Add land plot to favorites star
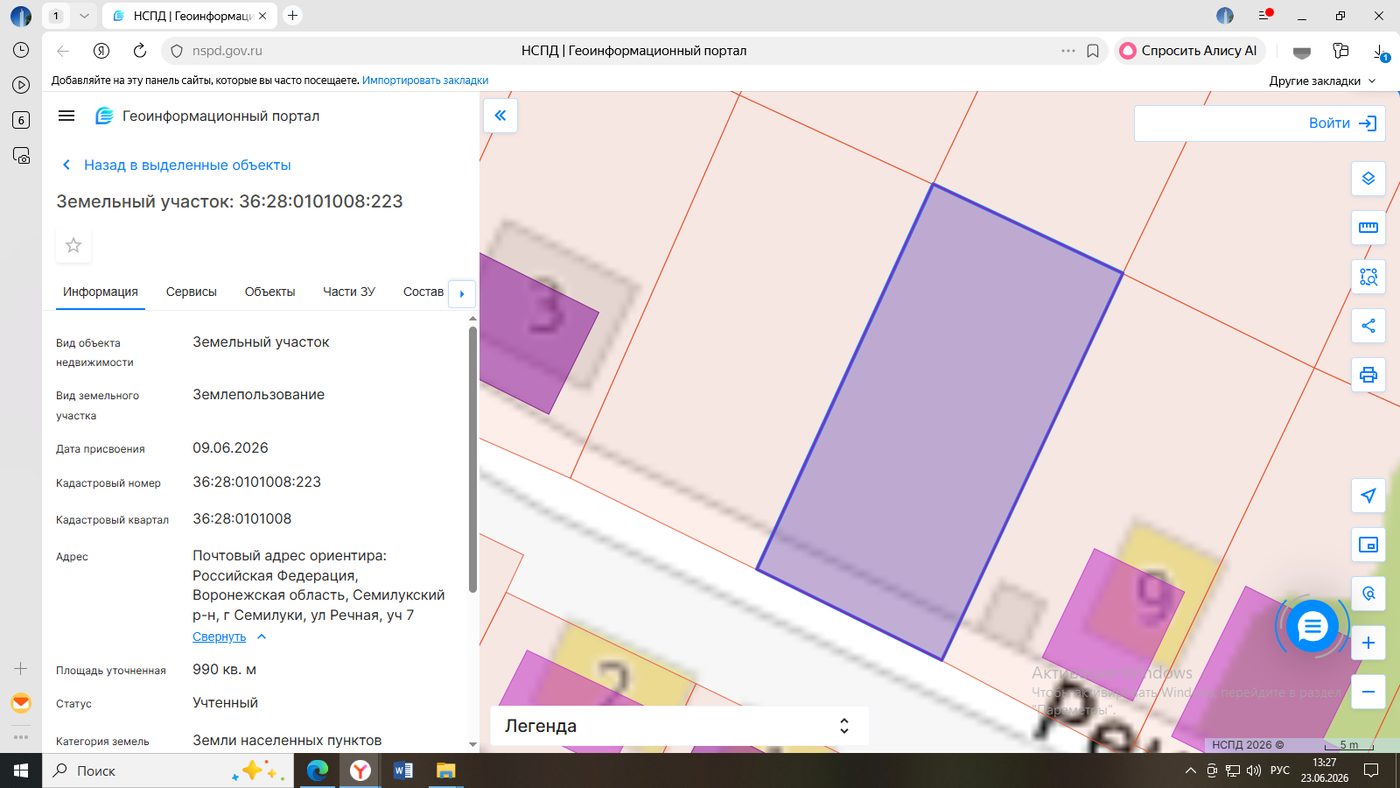Viewport: 1400px width, 788px height. [73, 245]
